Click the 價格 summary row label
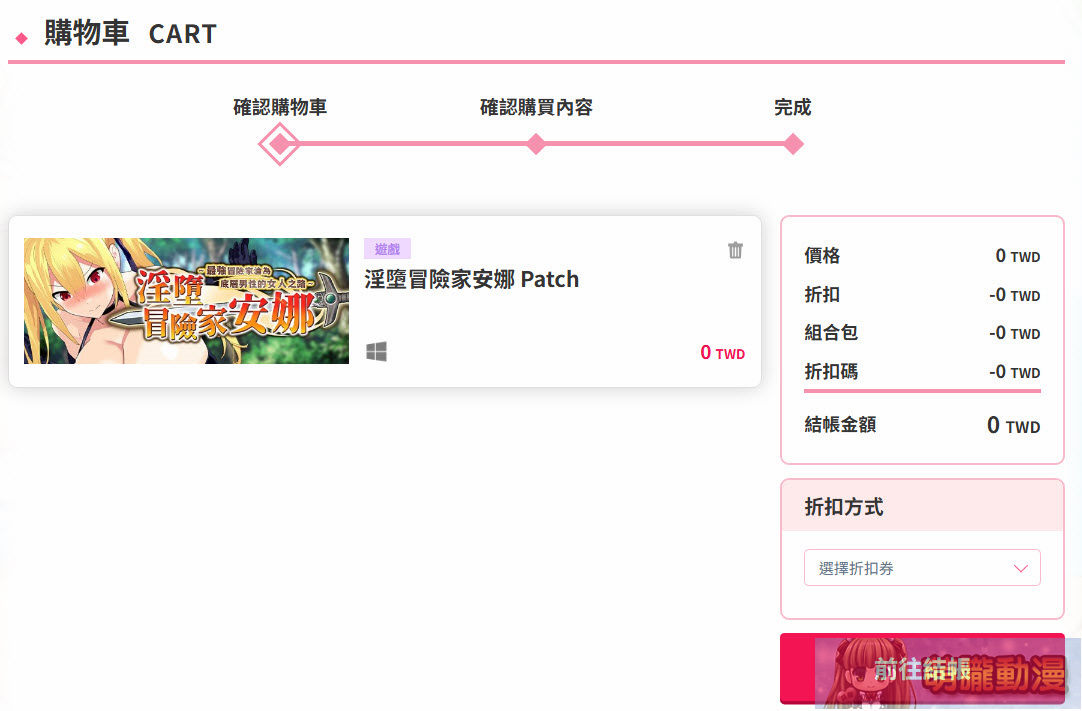Screen dimensions: 1082x711 822,255
